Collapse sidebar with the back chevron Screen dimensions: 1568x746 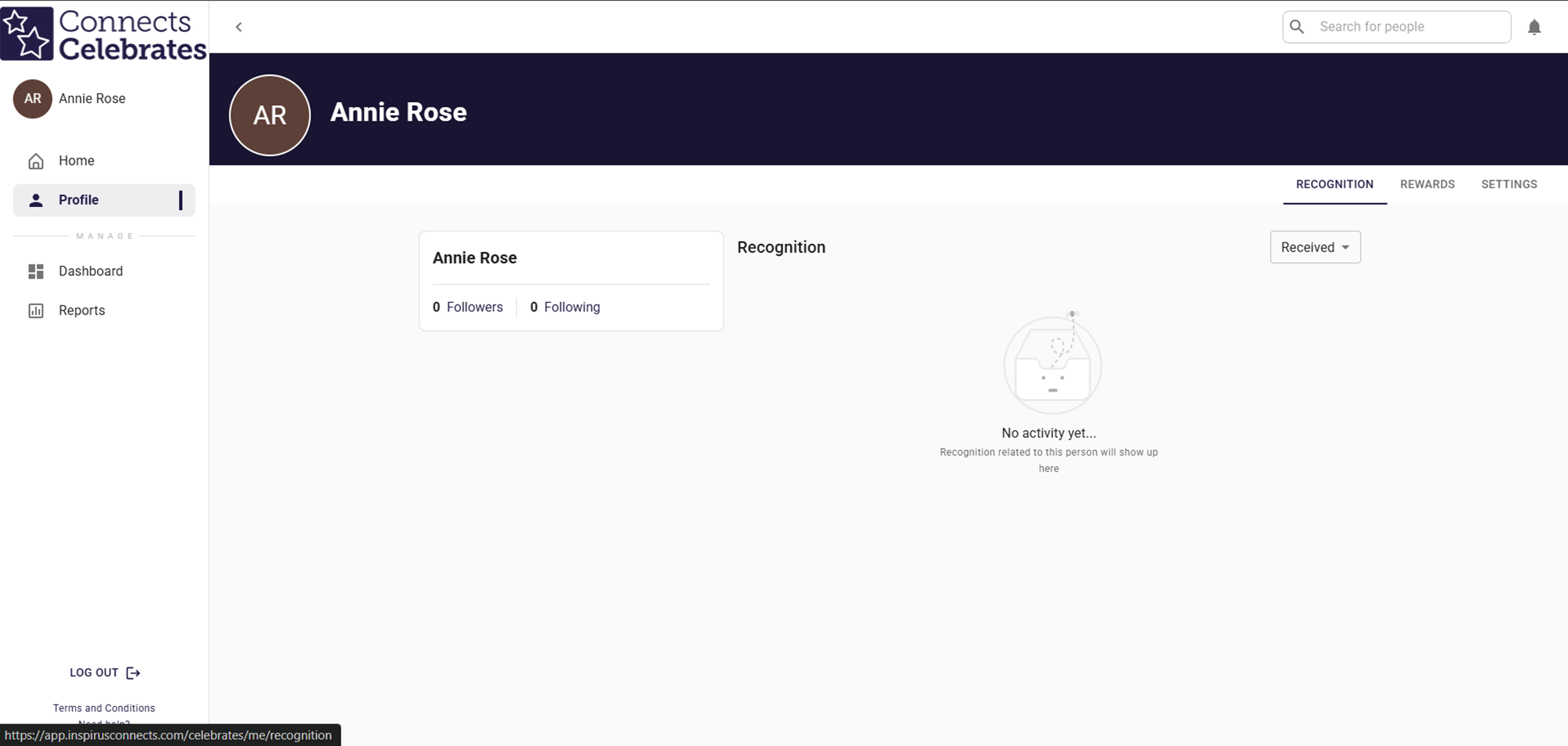coord(239,27)
